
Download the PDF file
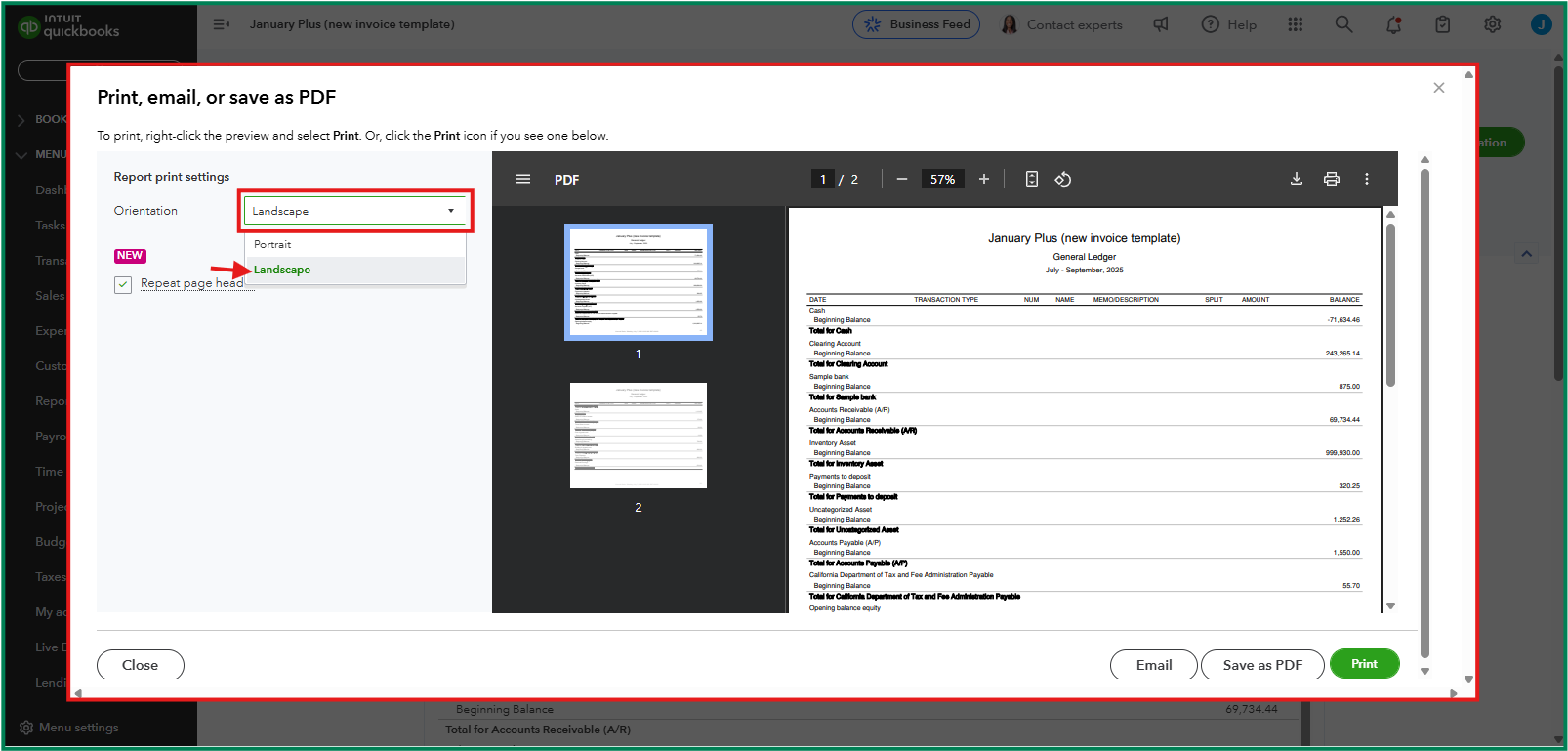[x=1297, y=179]
